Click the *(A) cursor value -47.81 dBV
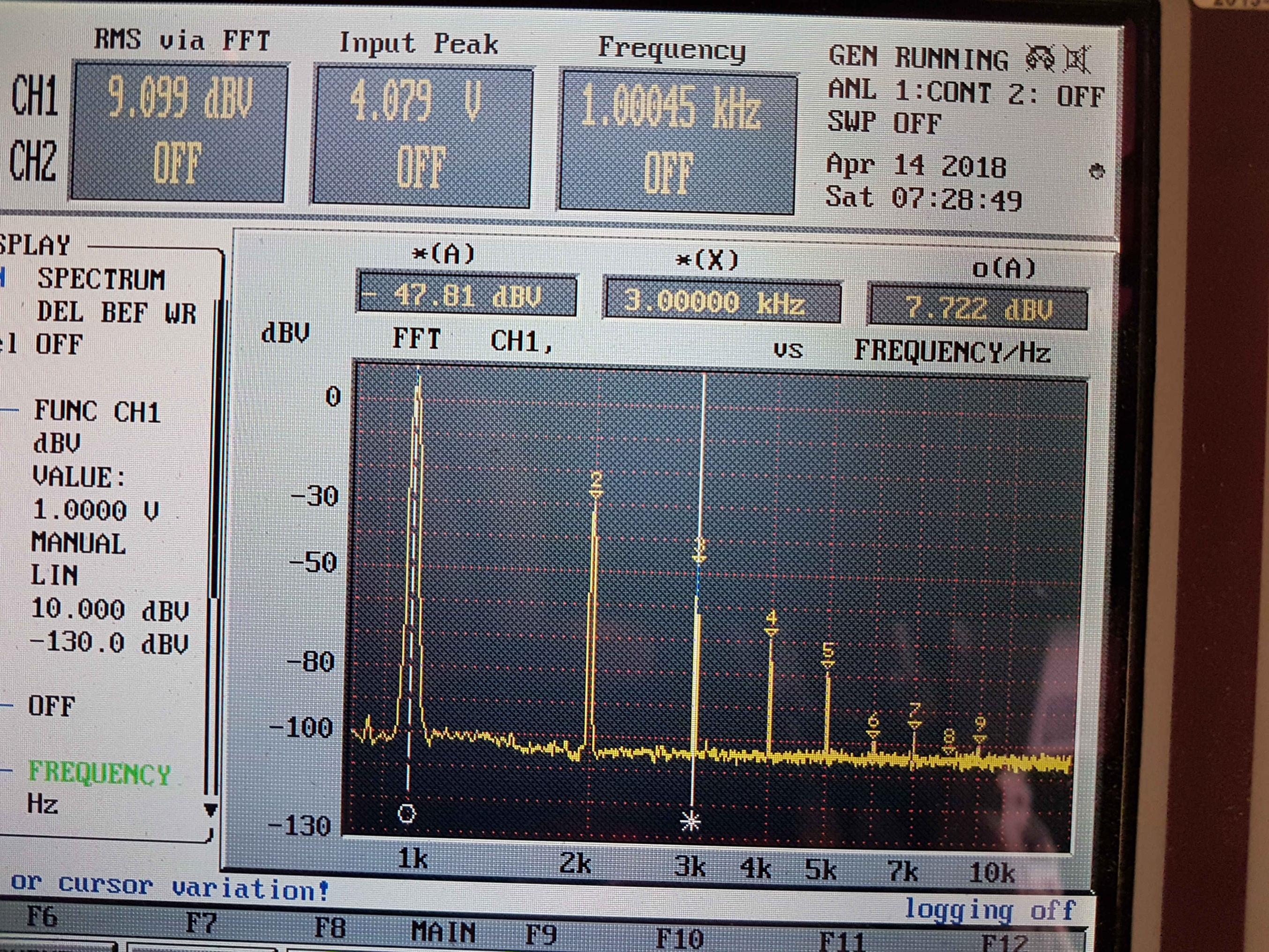Screen dimensions: 1269x952 tap(467, 296)
